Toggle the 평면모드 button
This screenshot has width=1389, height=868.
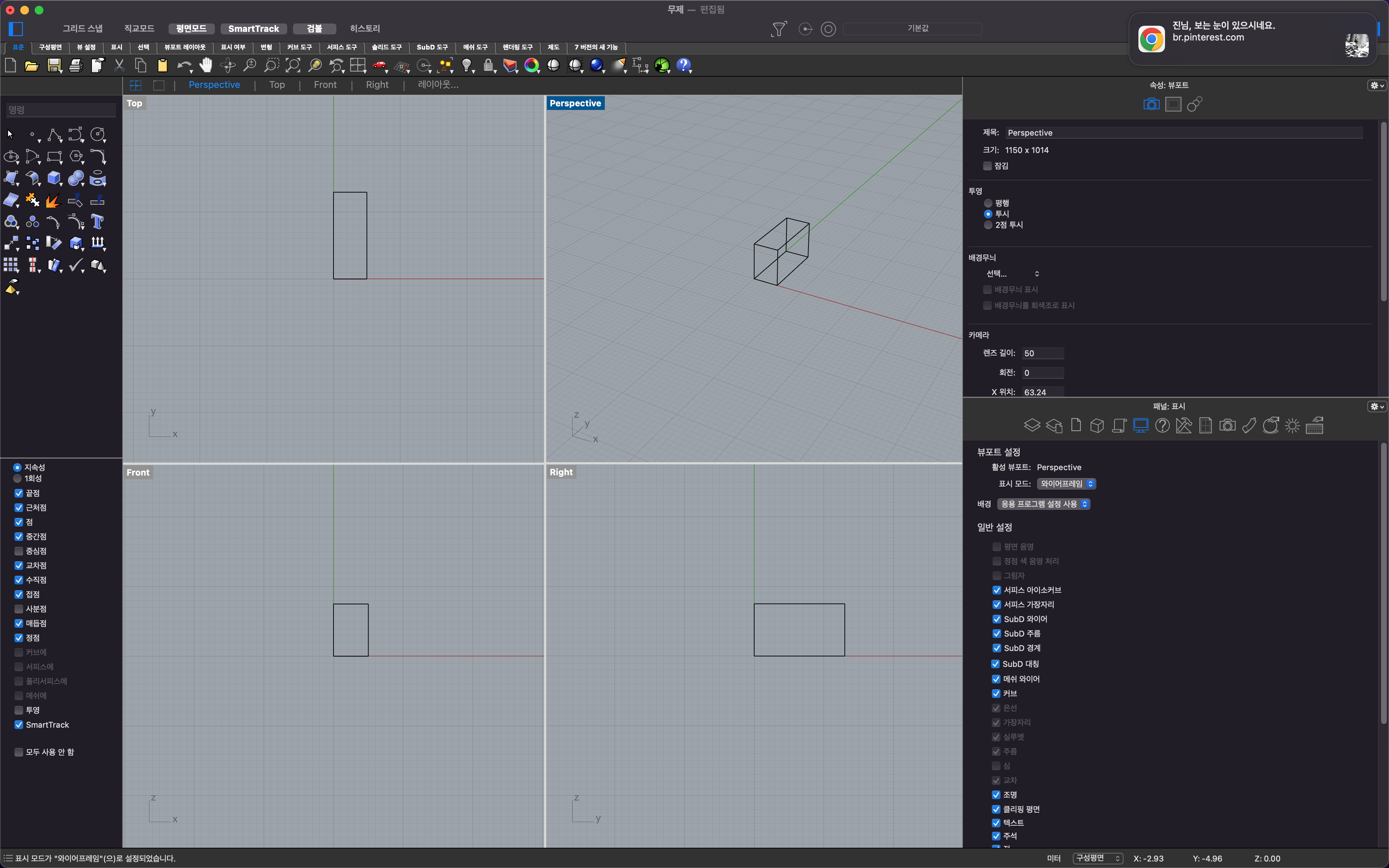(x=191, y=29)
